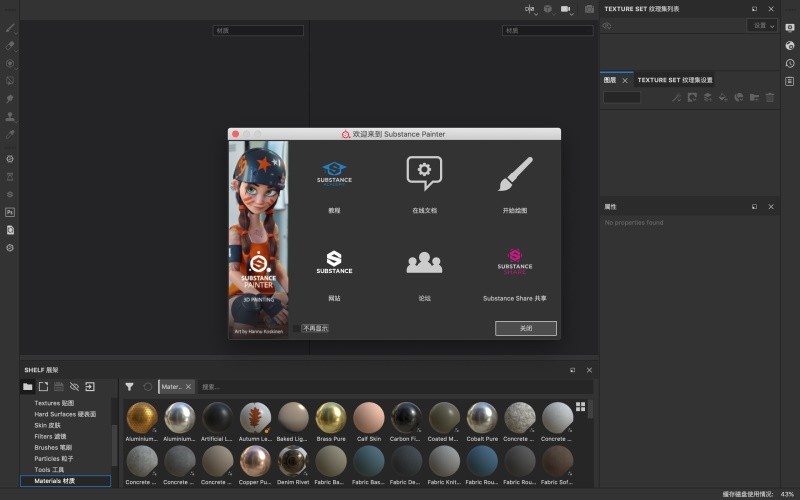Toggle the shelf hide eye-slash icon
Viewport: 800px width, 500px height.
74,387
